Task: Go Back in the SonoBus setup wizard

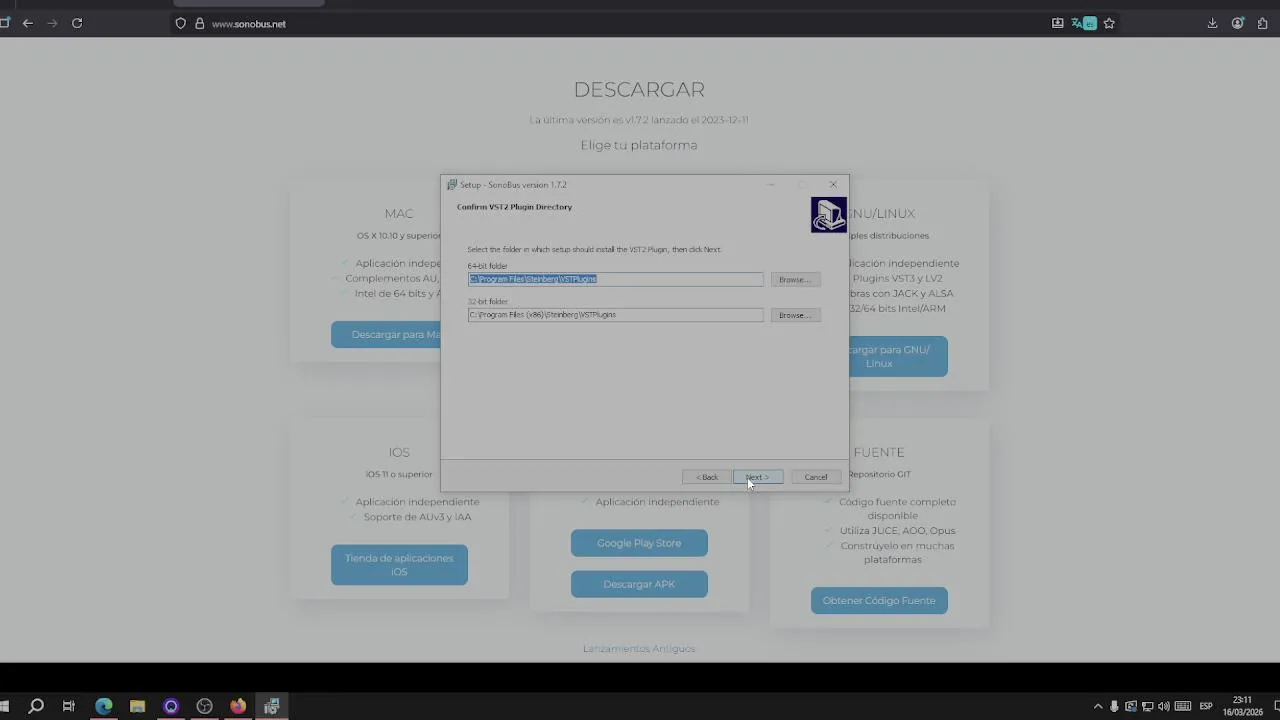Action: tap(707, 477)
